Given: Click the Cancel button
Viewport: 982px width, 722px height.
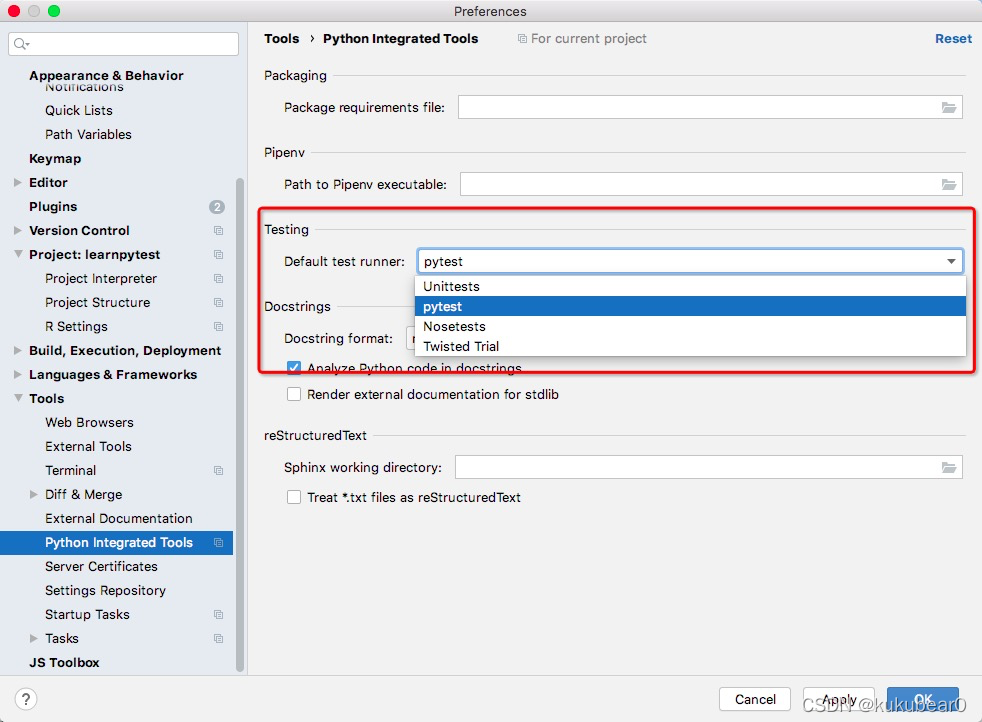Looking at the screenshot, I should 755,699.
